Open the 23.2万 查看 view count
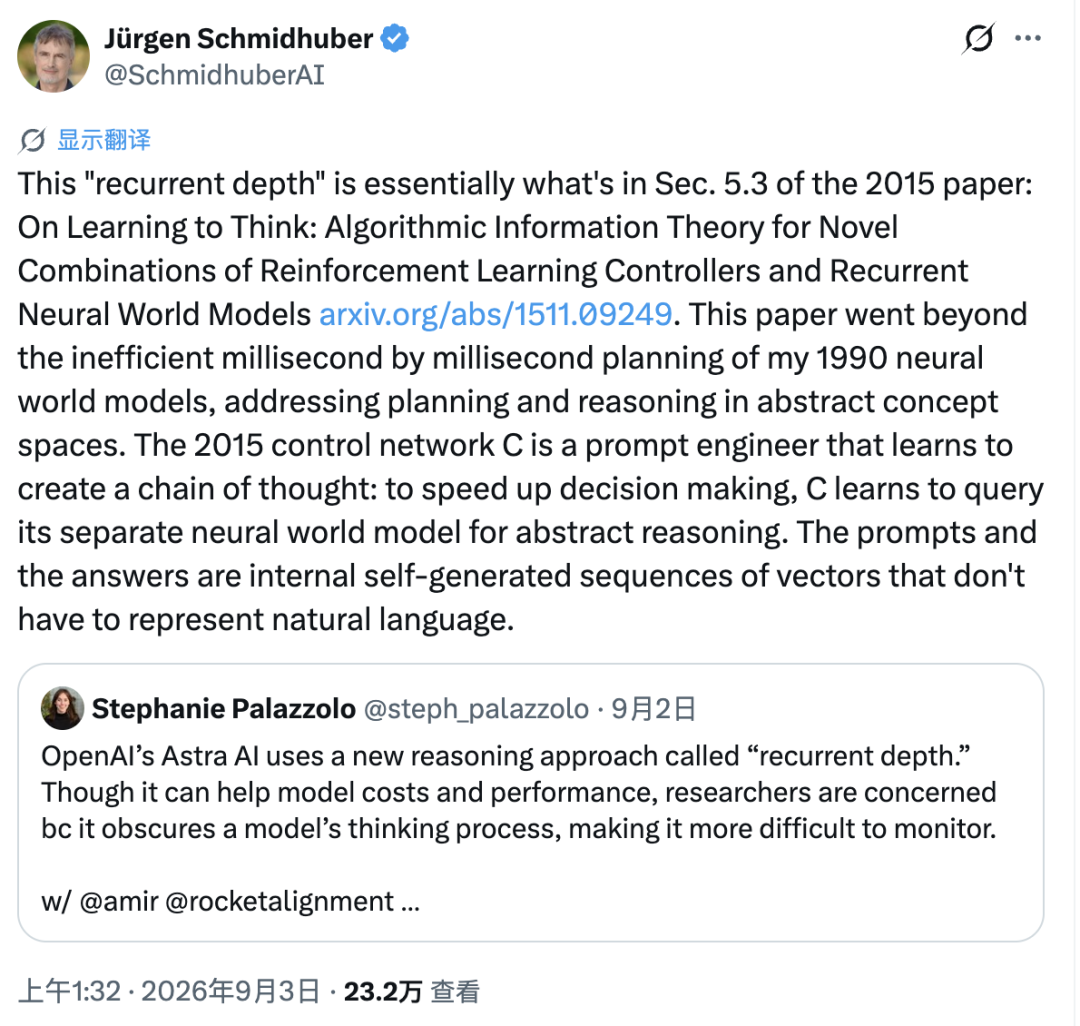The height and width of the screenshot is (1026, 1080). pos(412,992)
